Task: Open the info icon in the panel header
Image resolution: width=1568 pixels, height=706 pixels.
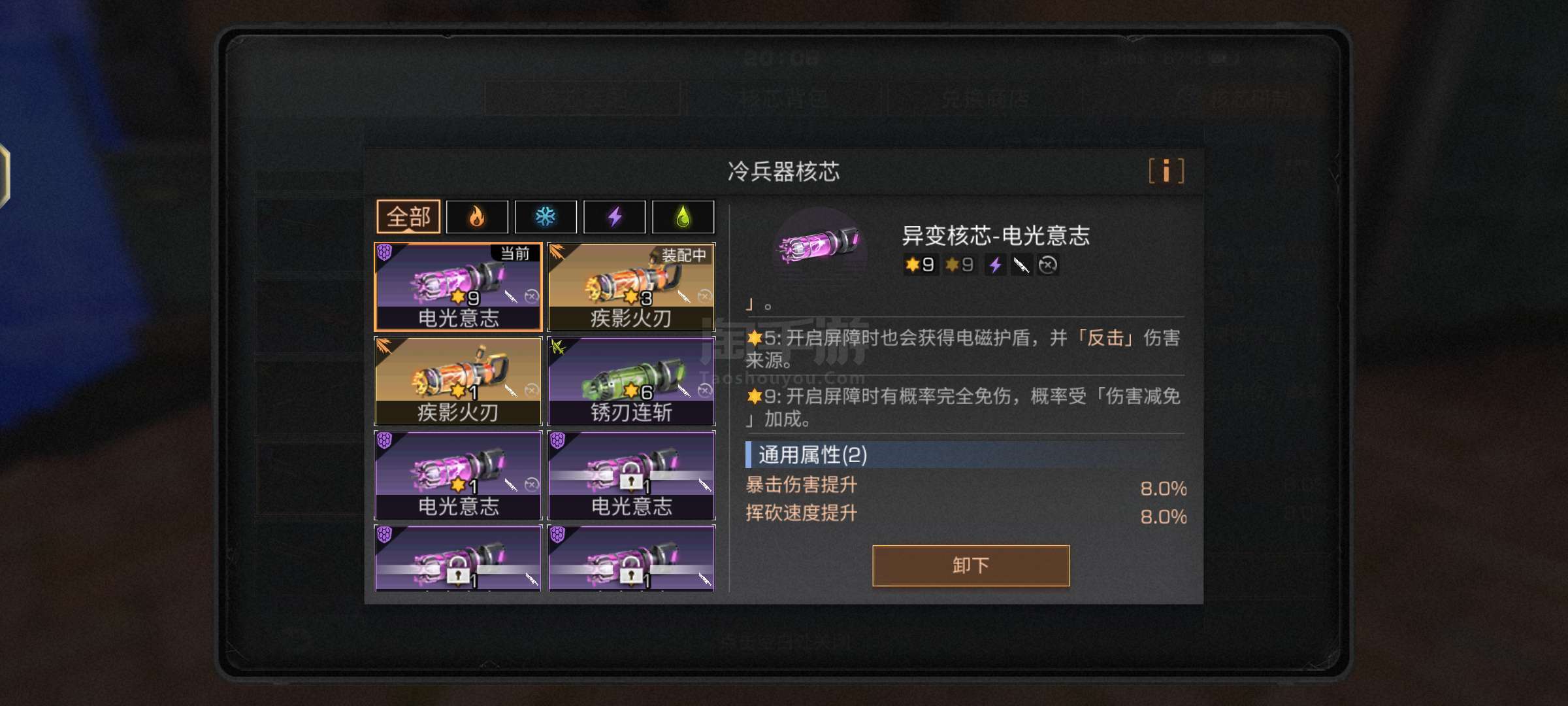Action: (1166, 171)
